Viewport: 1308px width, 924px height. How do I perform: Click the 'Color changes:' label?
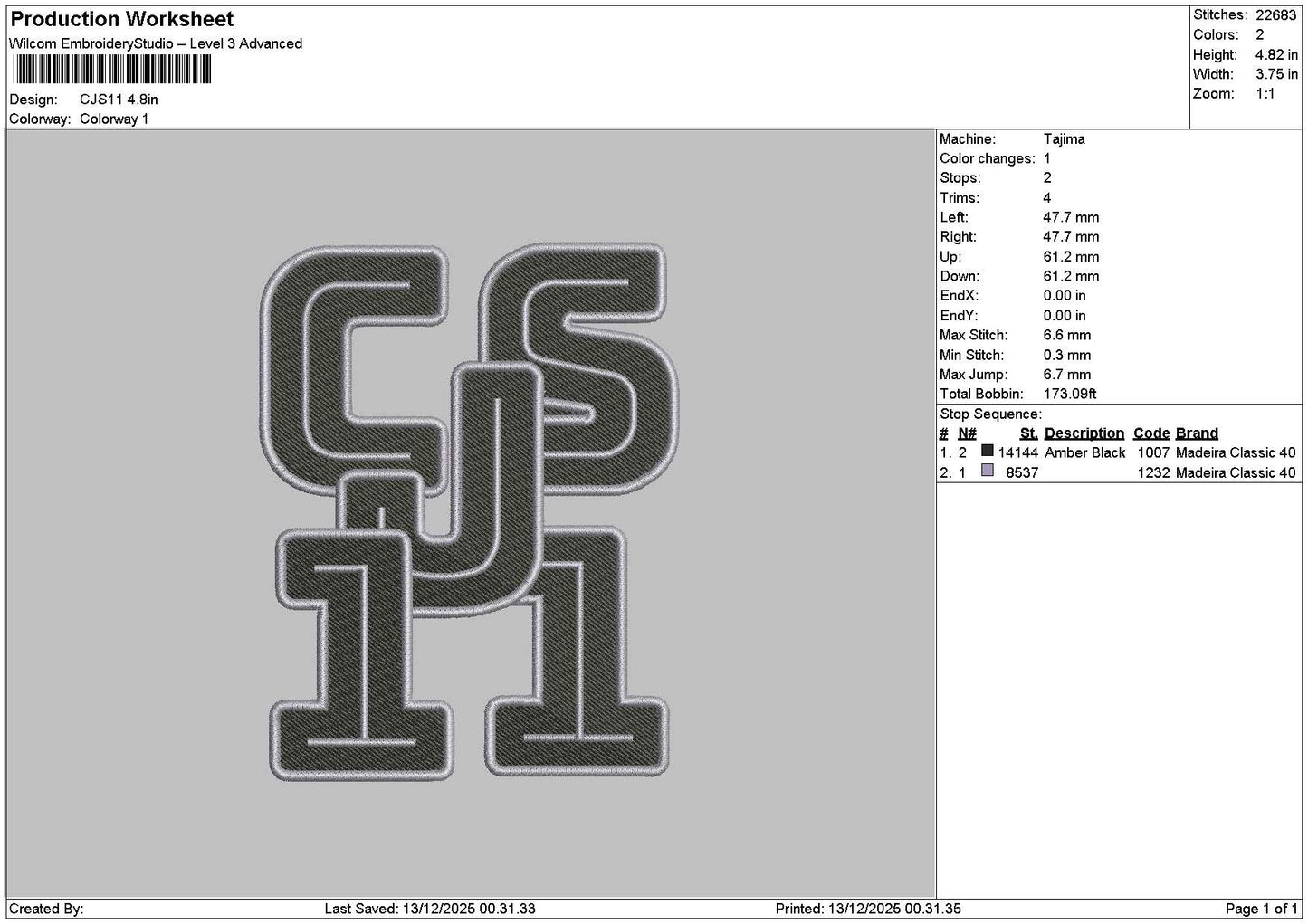(x=988, y=159)
